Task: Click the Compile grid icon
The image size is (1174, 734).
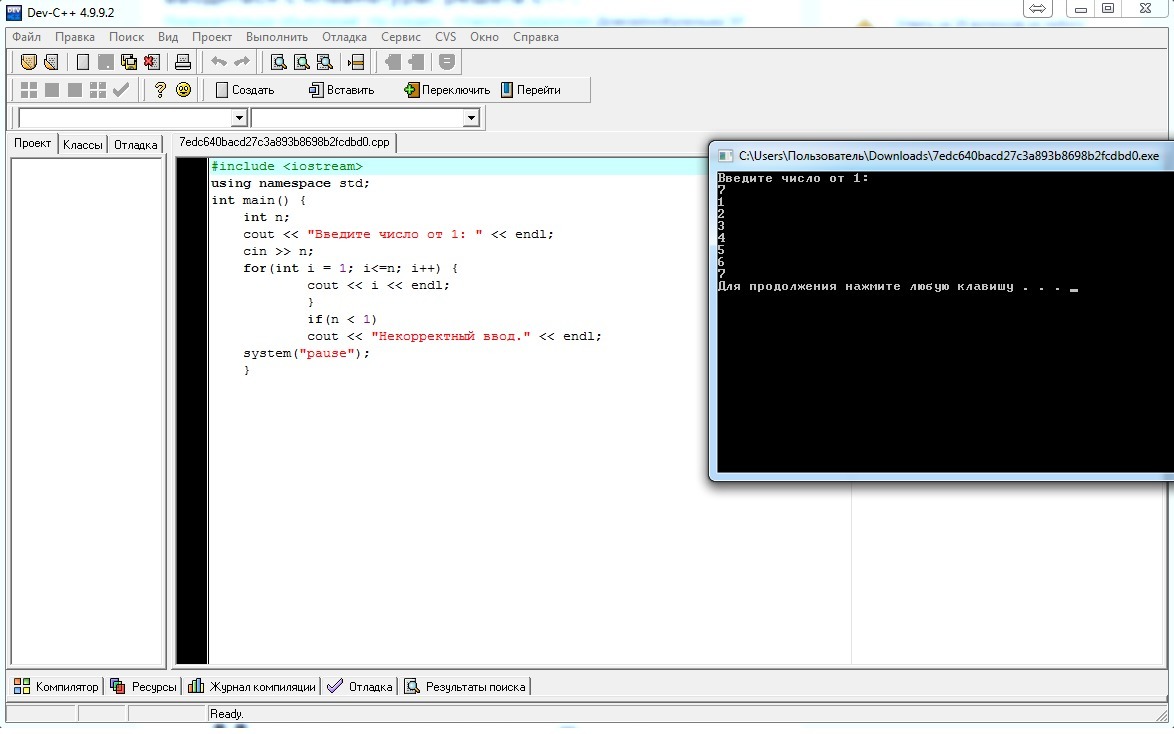Action: coord(29,90)
